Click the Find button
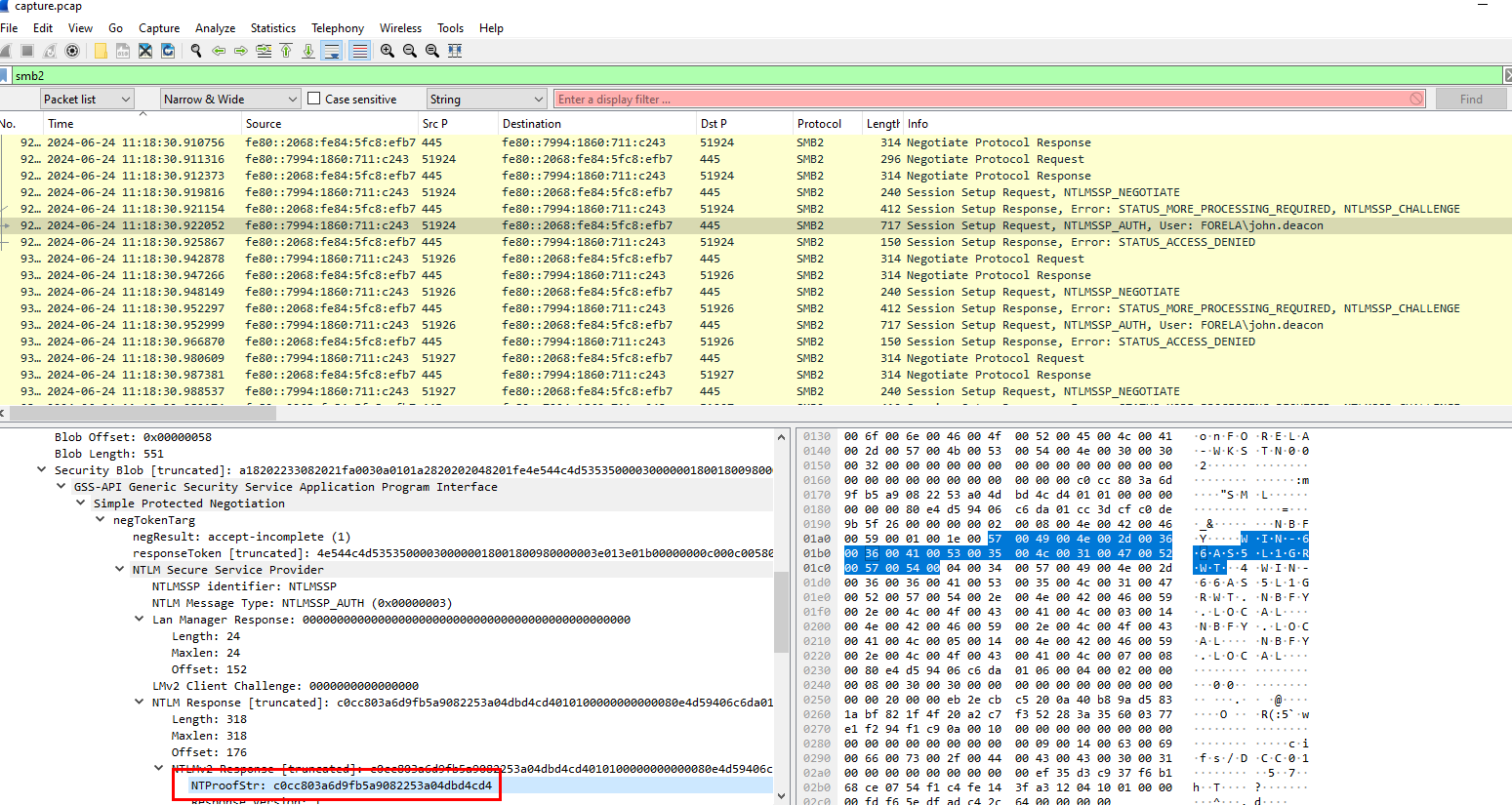 1470,99
